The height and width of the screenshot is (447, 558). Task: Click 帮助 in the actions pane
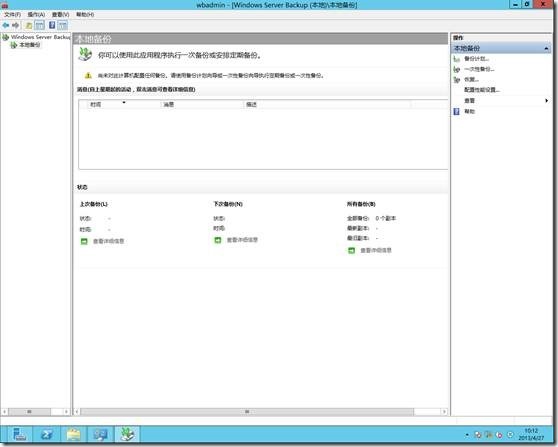point(469,111)
